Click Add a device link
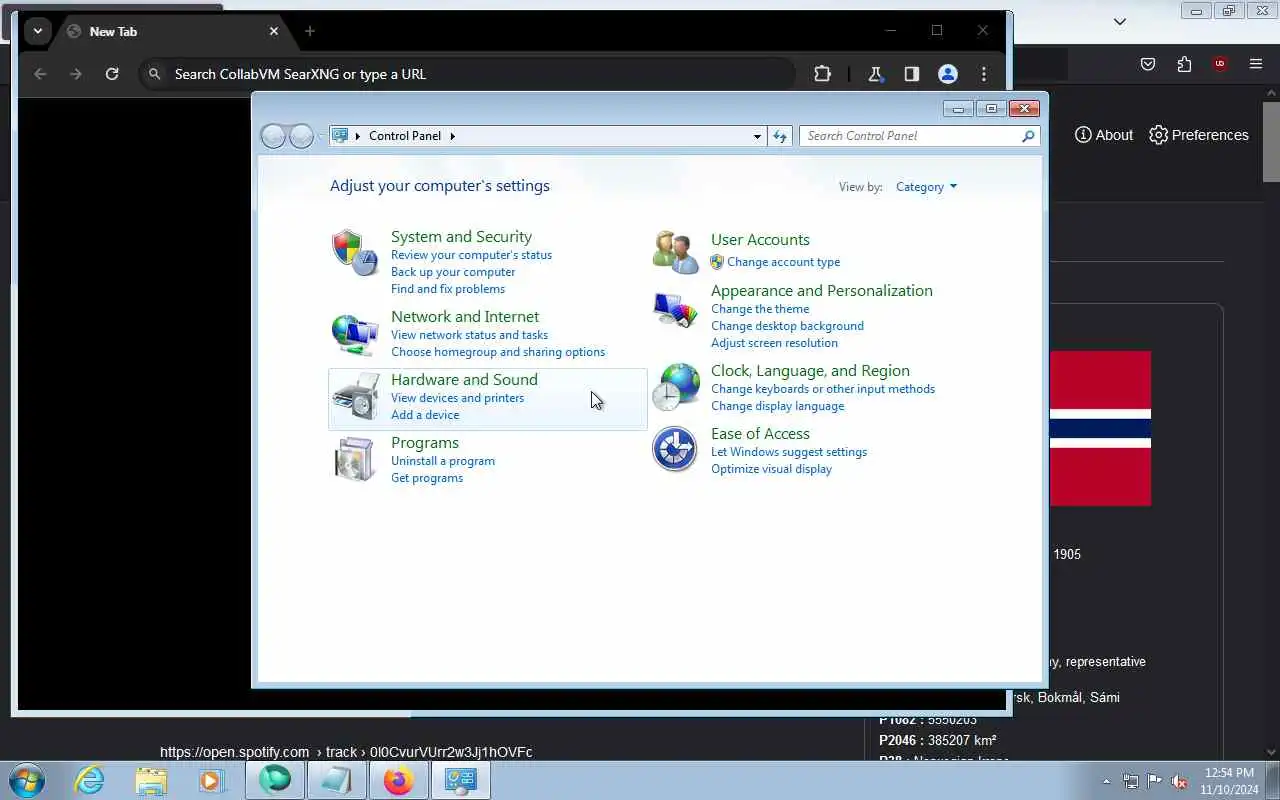 (425, 415)
